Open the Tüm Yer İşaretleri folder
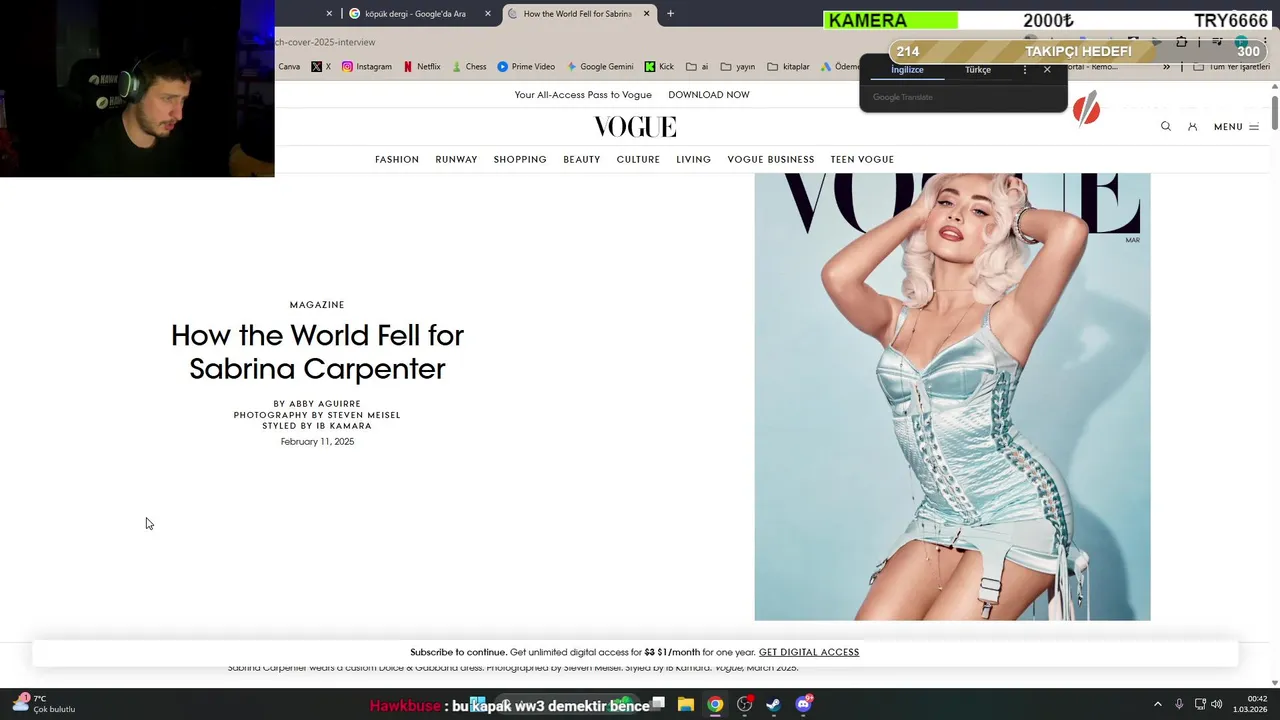This screenshot has width=1280, height=720. 1232,67
